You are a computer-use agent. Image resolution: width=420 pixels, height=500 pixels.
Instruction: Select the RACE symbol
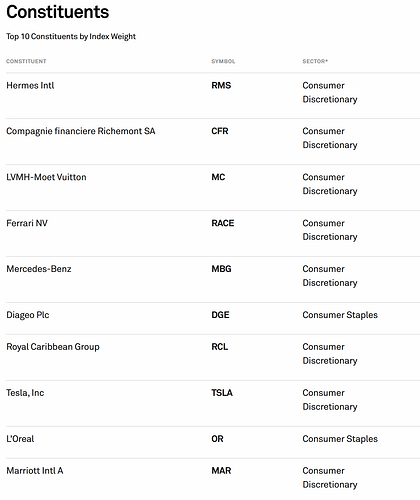click(x=223, y=223)
